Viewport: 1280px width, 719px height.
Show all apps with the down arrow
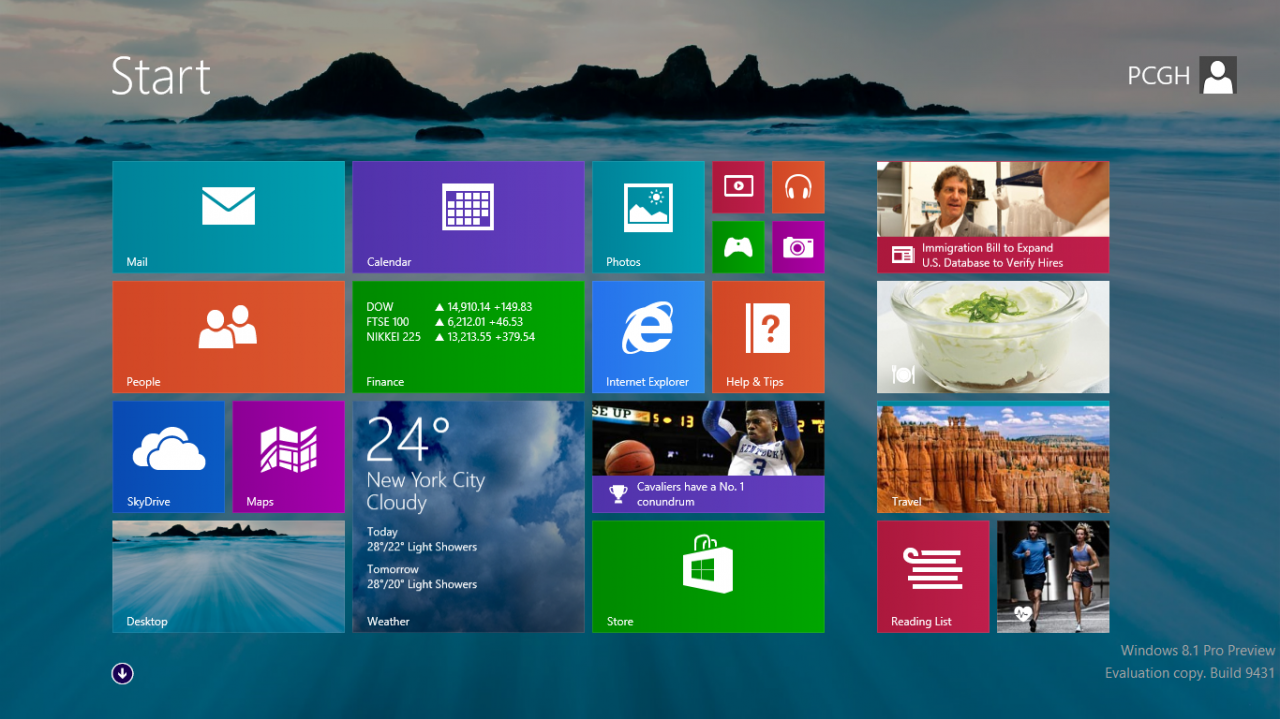pyautogui.click(x=122, y=674)
